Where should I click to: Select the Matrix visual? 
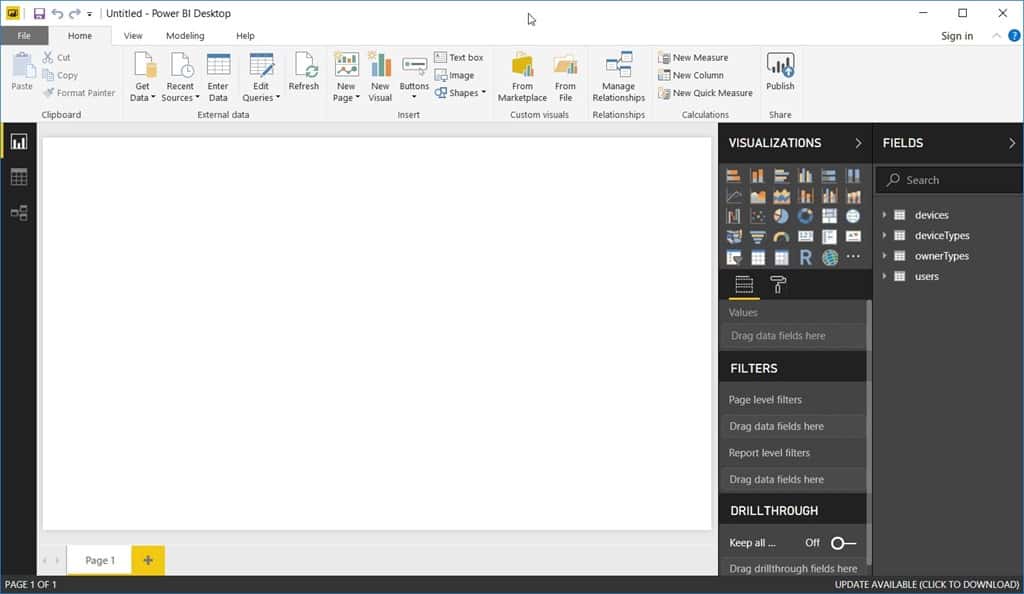[x=781, y=257]
